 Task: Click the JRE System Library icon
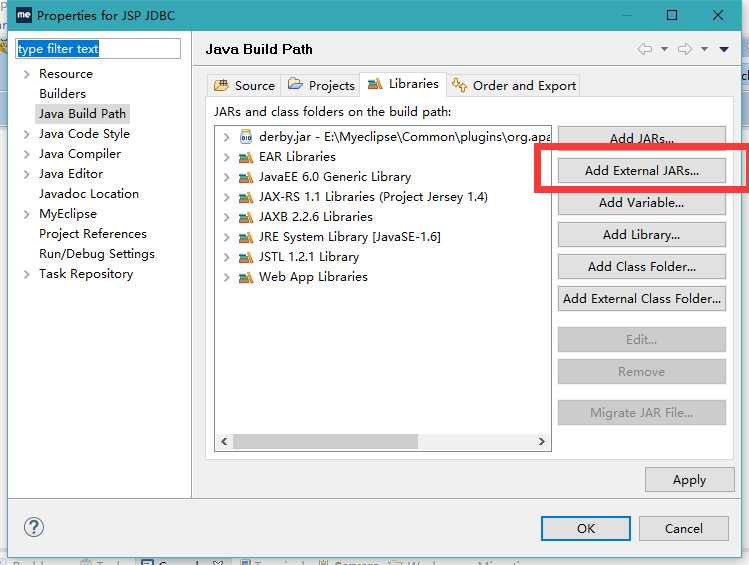(246, 237)
